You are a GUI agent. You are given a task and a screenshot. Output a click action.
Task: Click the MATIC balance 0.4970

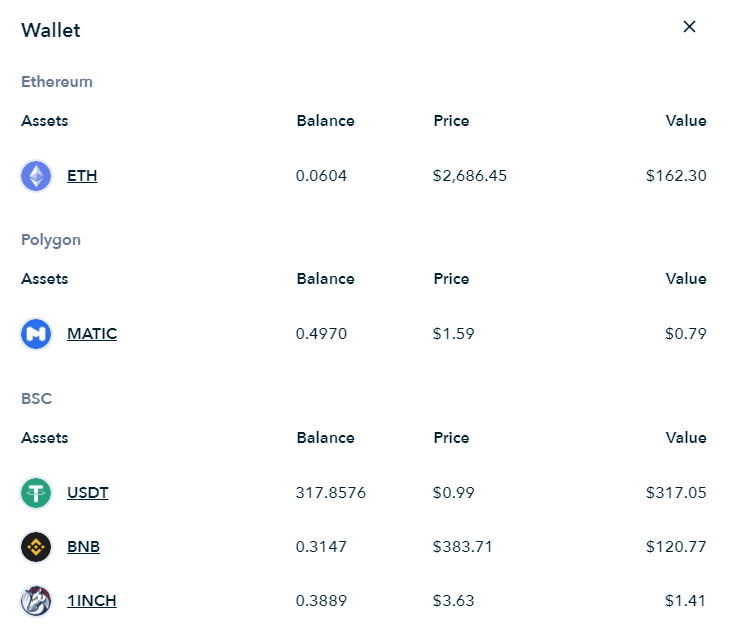321,334
